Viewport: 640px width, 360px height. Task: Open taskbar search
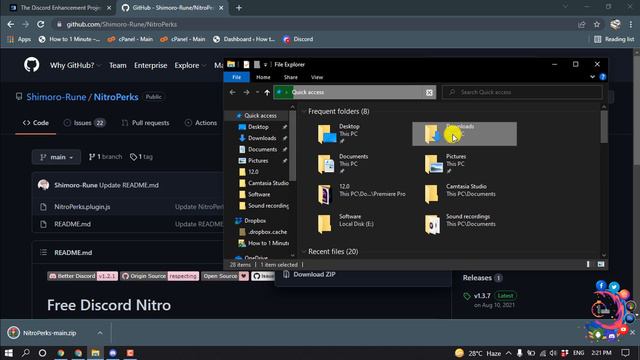tap(26, 353)
